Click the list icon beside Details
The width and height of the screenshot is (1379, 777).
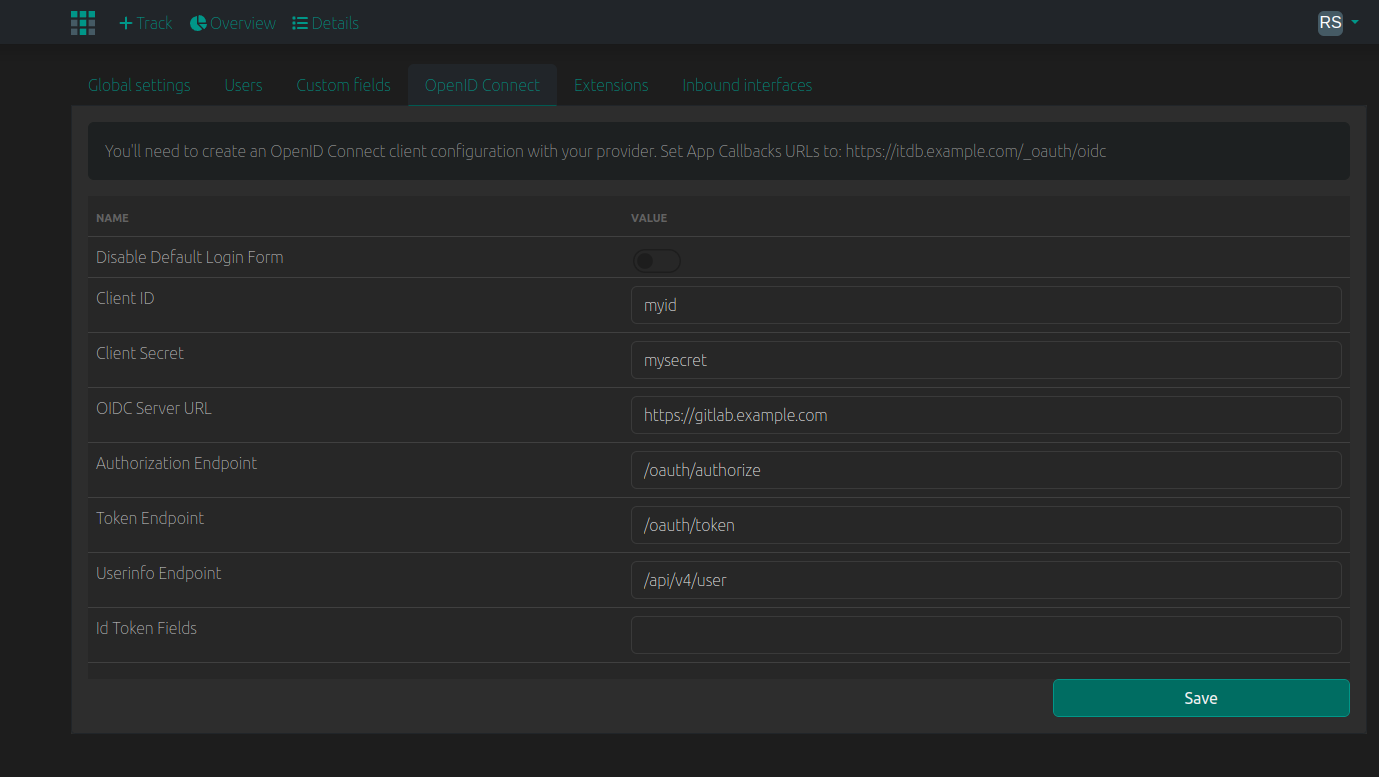tap(300, 23)
